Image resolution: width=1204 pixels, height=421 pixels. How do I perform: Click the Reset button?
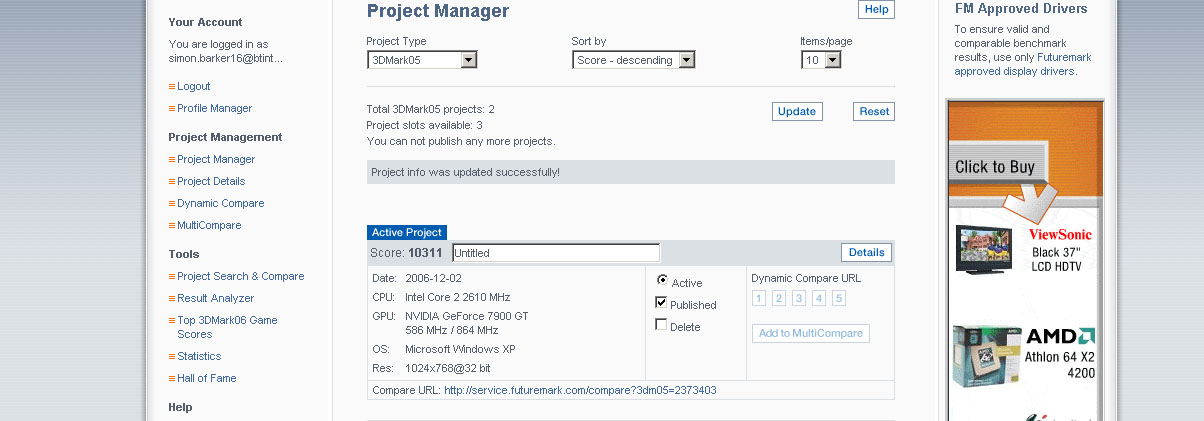[x=874, y=111]
